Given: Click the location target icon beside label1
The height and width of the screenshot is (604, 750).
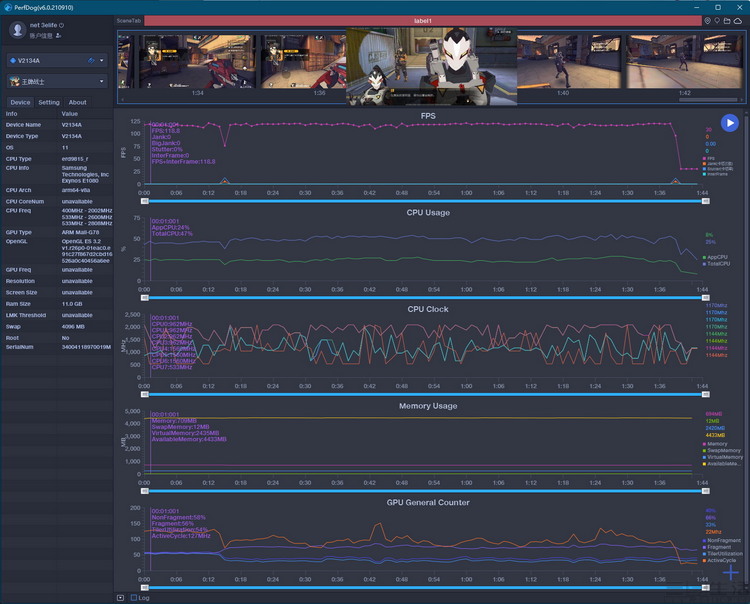Looking at the screenshot, I should coord(707,21).
